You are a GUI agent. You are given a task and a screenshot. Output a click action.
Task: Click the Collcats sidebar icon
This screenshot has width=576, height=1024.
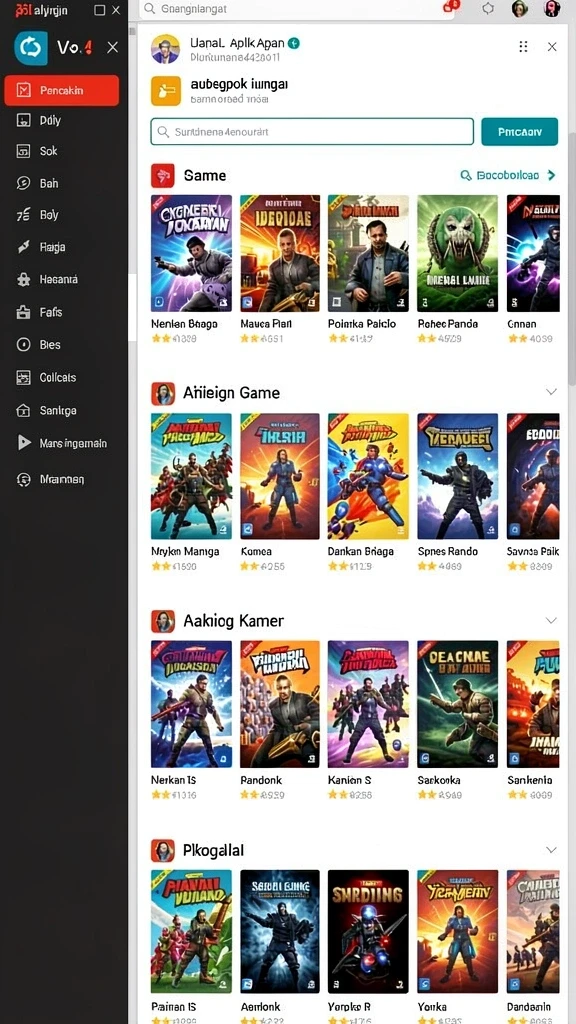24,377
